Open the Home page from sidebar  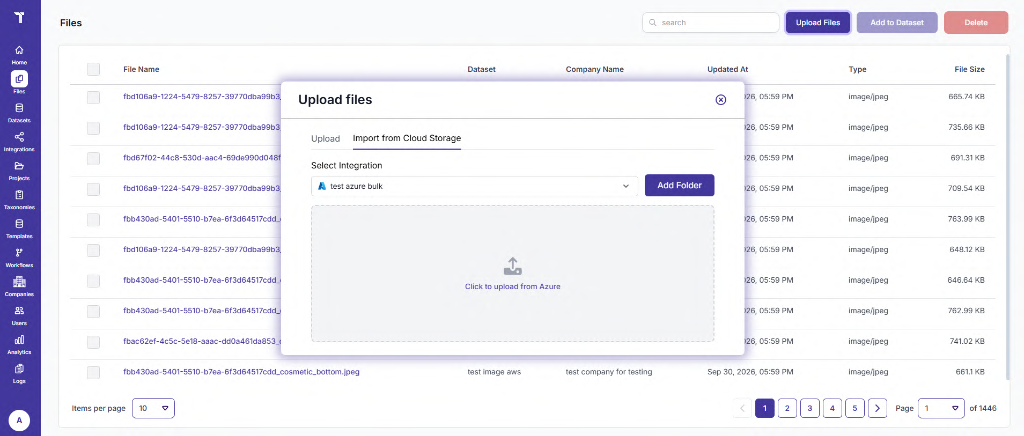point(20,55)
